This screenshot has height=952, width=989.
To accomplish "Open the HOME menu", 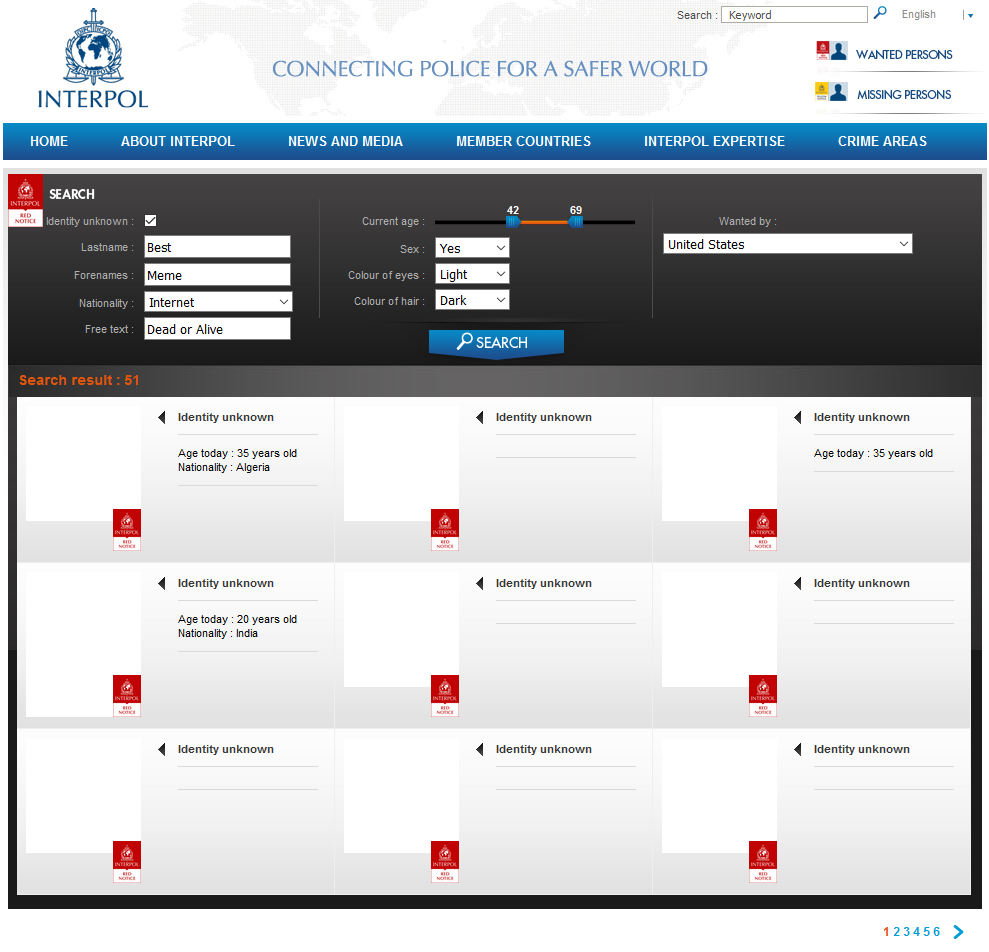I will click(x=49, y=141).
